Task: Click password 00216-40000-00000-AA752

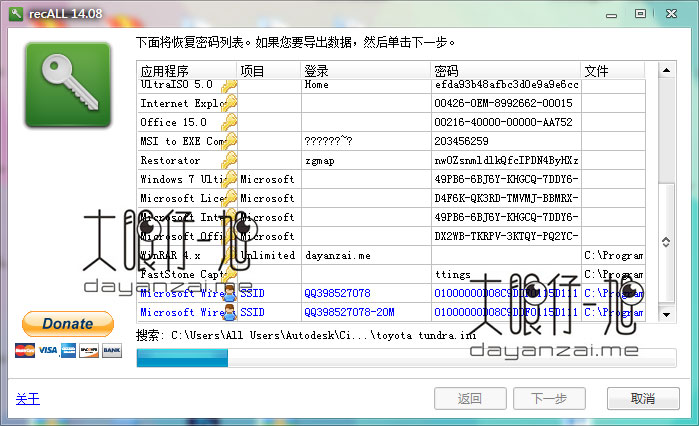Action: 503,122
